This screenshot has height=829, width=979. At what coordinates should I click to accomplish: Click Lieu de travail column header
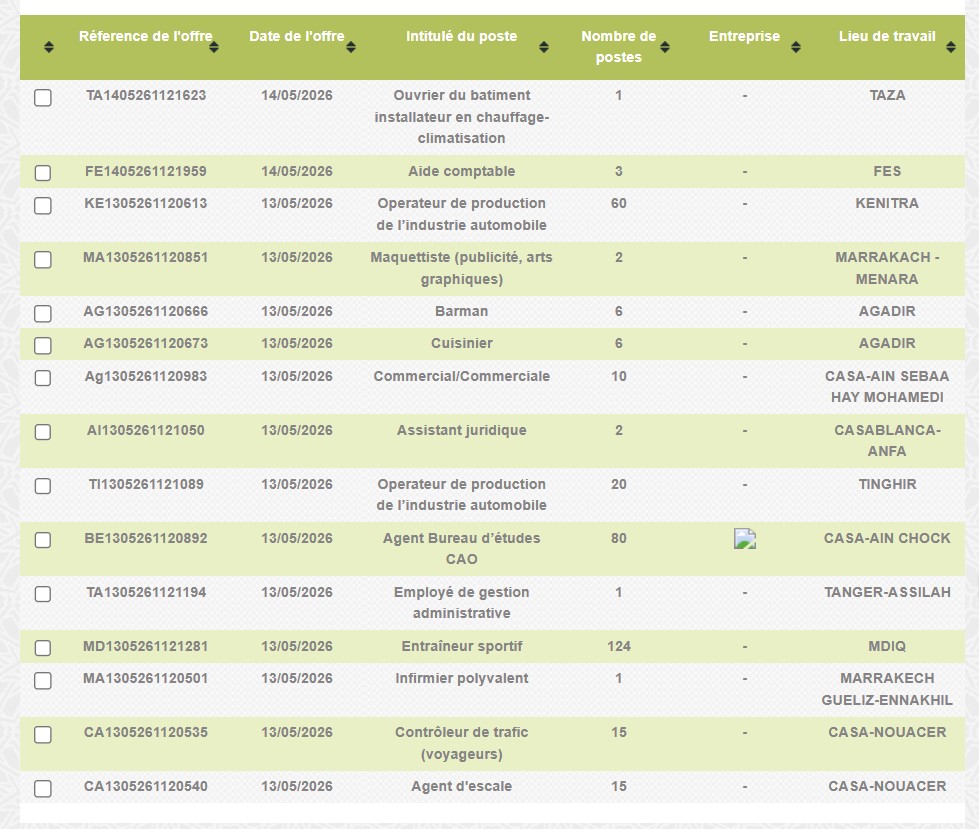pyautogui.click(x=887, y=36)
